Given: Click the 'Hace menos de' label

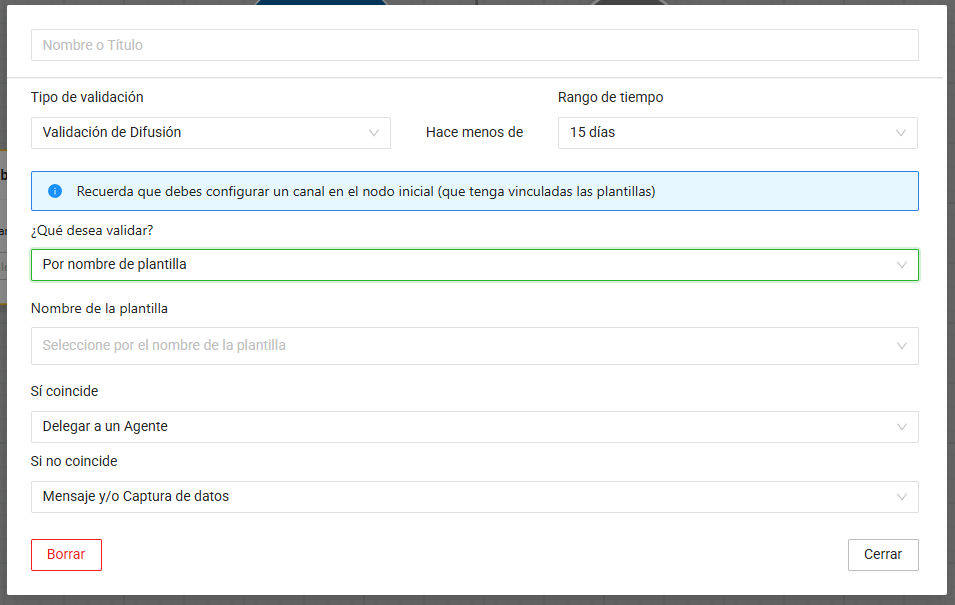Looking at the screenshot, I should click(x=474, y=132).
